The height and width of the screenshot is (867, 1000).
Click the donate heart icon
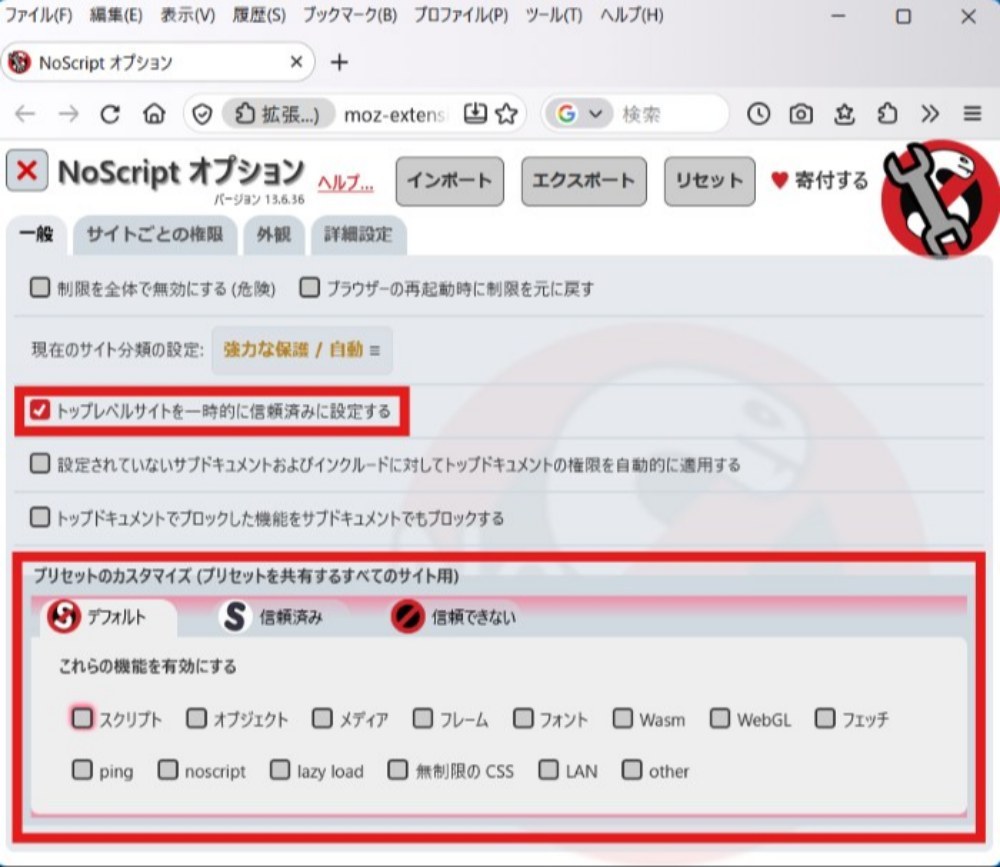779,180
